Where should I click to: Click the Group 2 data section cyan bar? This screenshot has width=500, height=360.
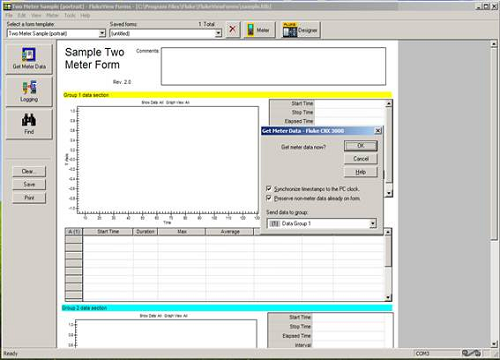[x=228, y=308]
